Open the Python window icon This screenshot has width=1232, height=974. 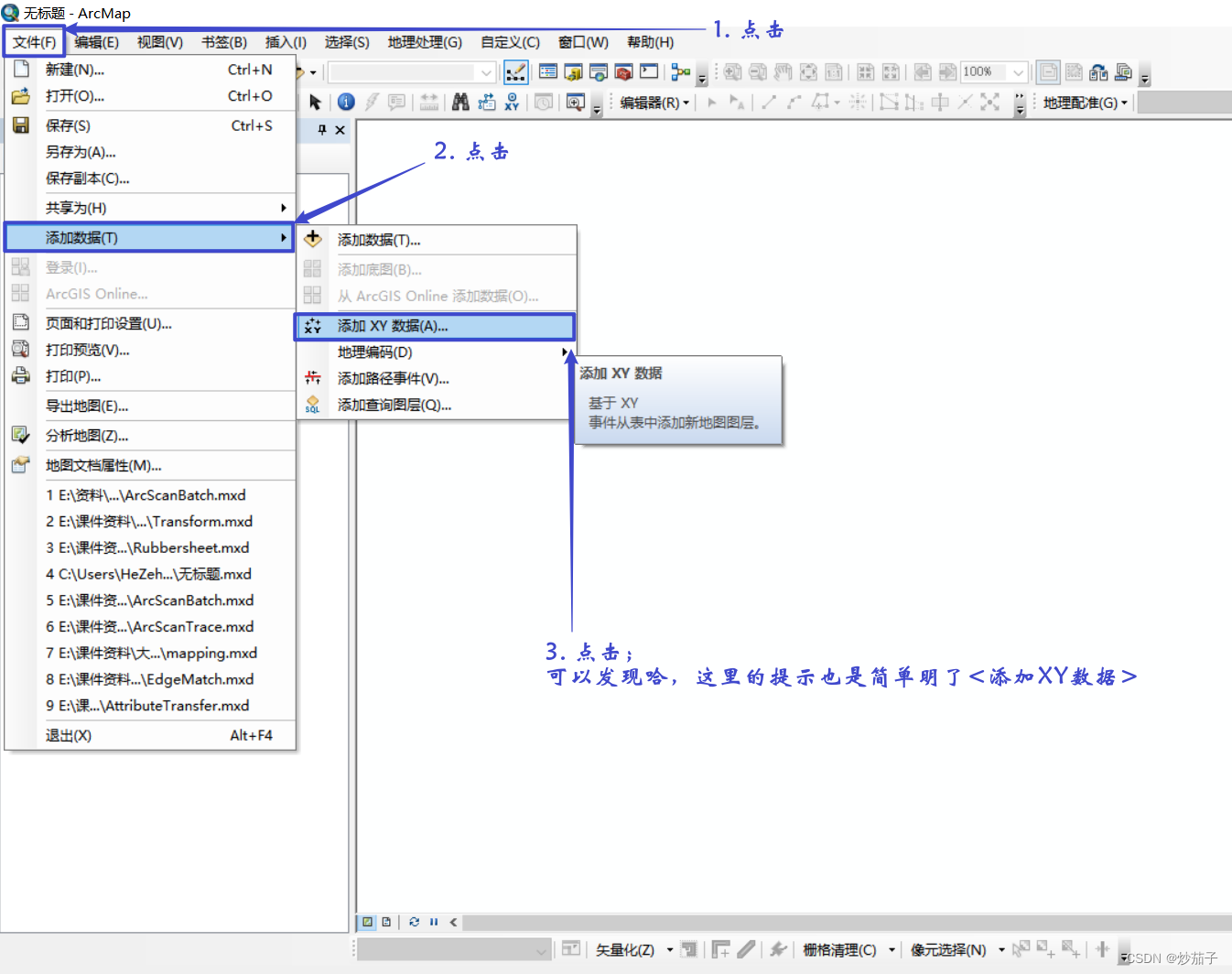click(649, 71)
